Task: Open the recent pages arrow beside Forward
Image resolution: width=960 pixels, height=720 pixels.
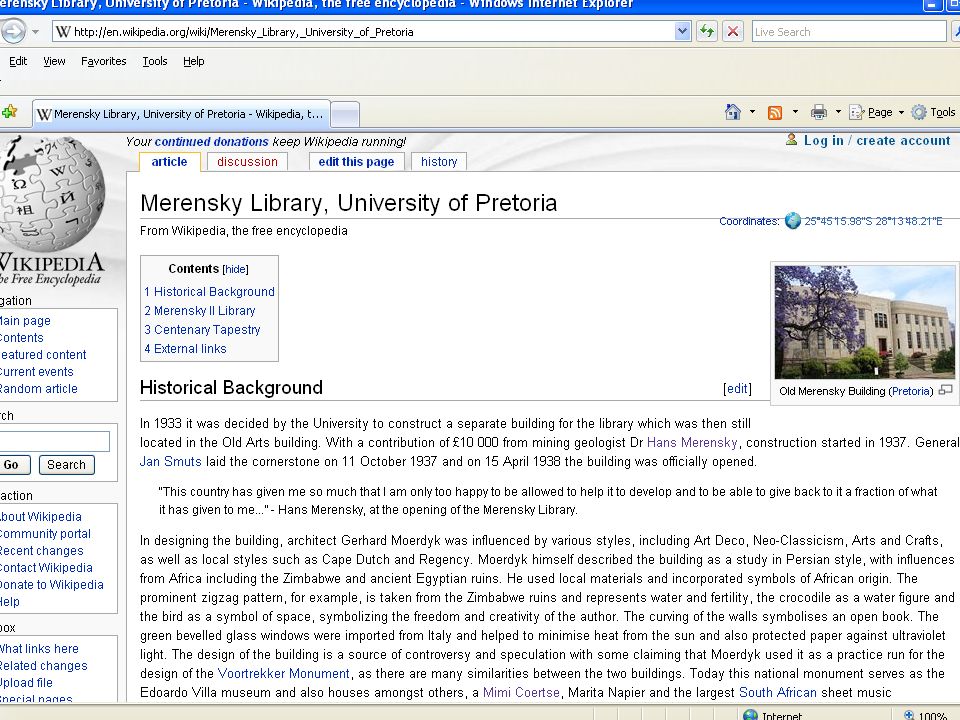Action: (36, 32)
